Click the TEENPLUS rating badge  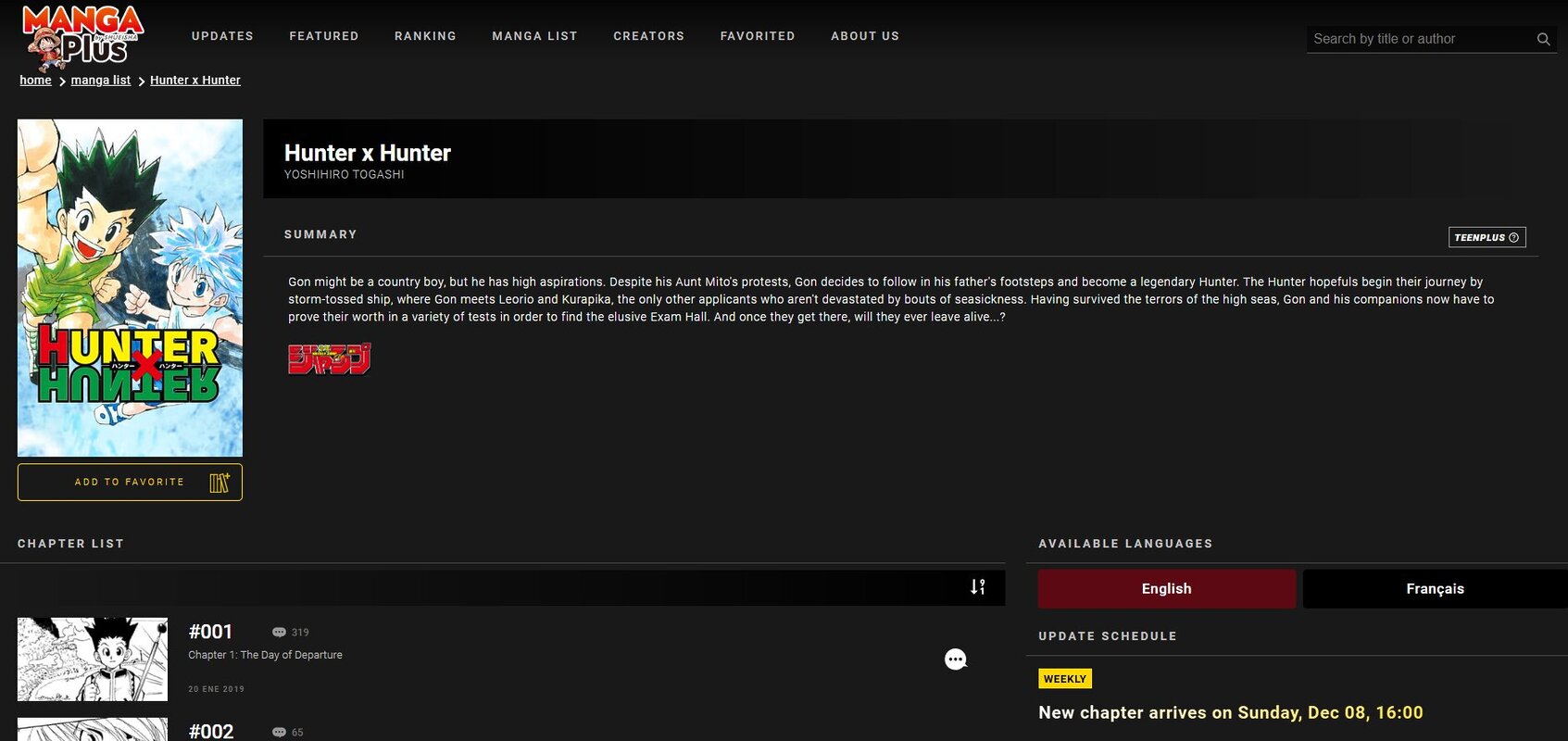(1486, 237)
